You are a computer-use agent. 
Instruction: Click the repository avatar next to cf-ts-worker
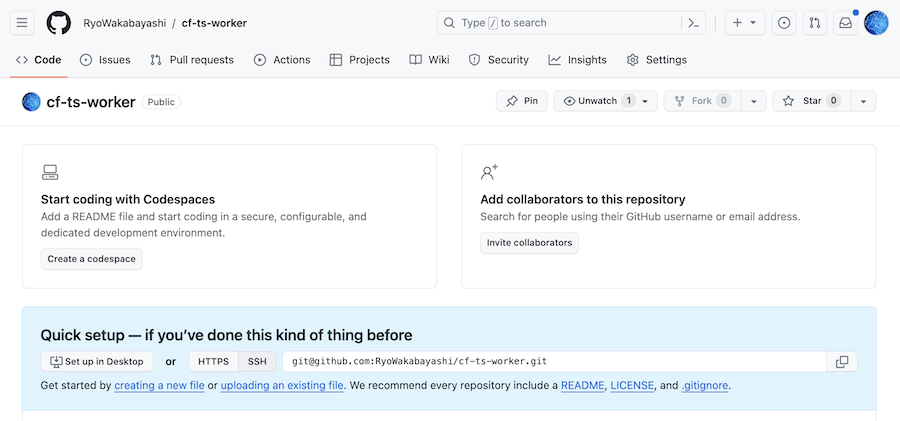(31, 102)
